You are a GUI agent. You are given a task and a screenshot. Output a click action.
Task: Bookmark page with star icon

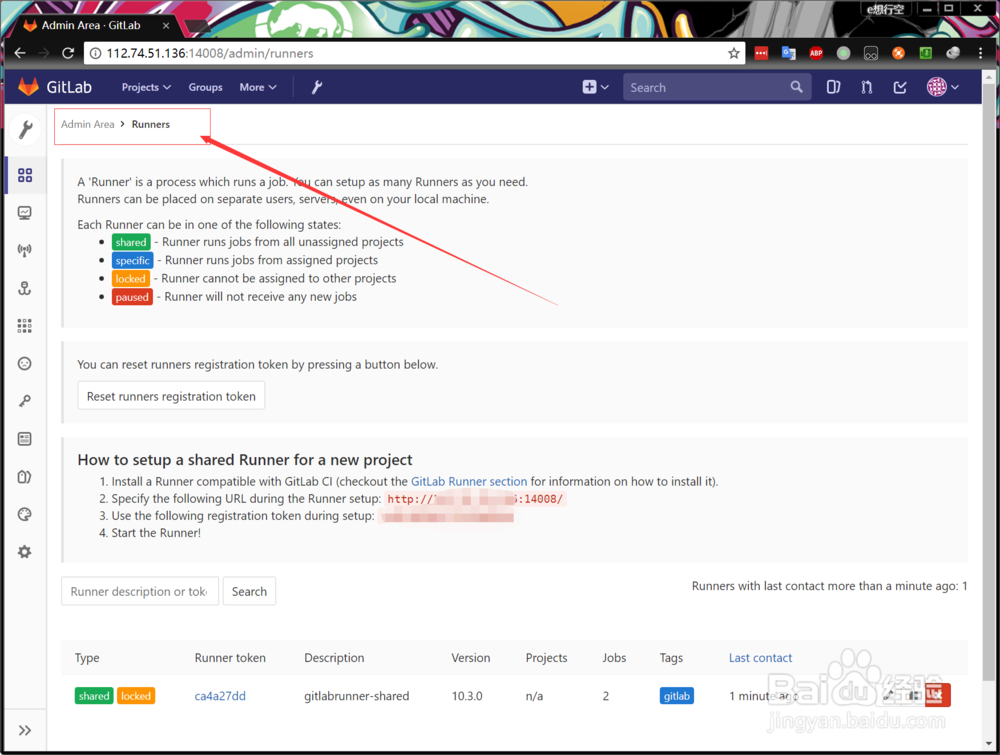click(x=733, y=53)
